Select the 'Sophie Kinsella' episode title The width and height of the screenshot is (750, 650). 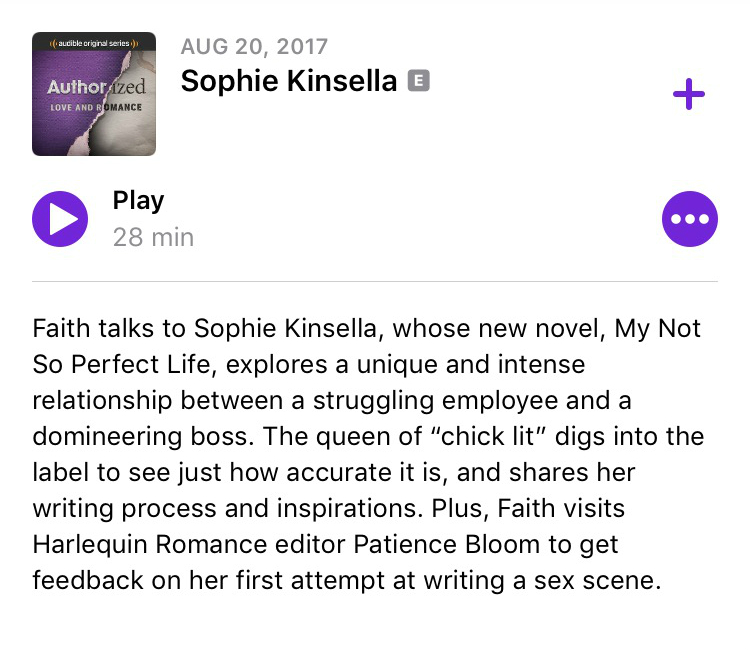click(289, 81)
